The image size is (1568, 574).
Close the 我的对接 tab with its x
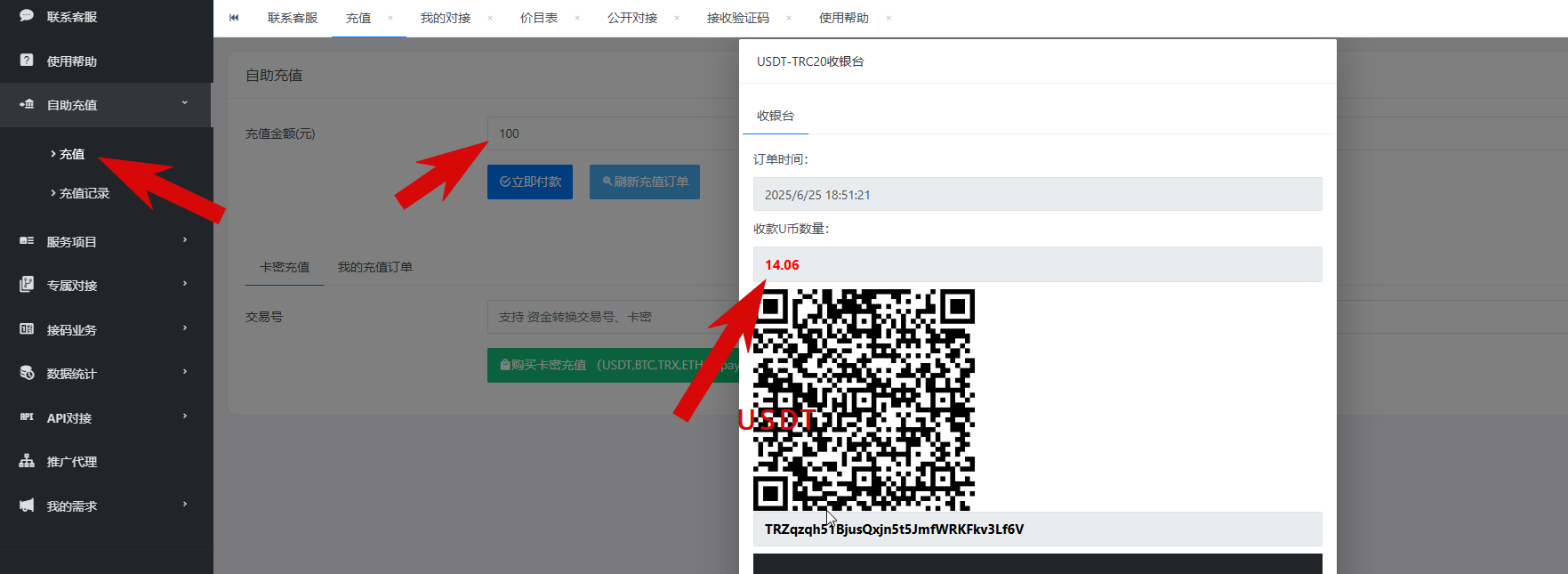[490, 18]
